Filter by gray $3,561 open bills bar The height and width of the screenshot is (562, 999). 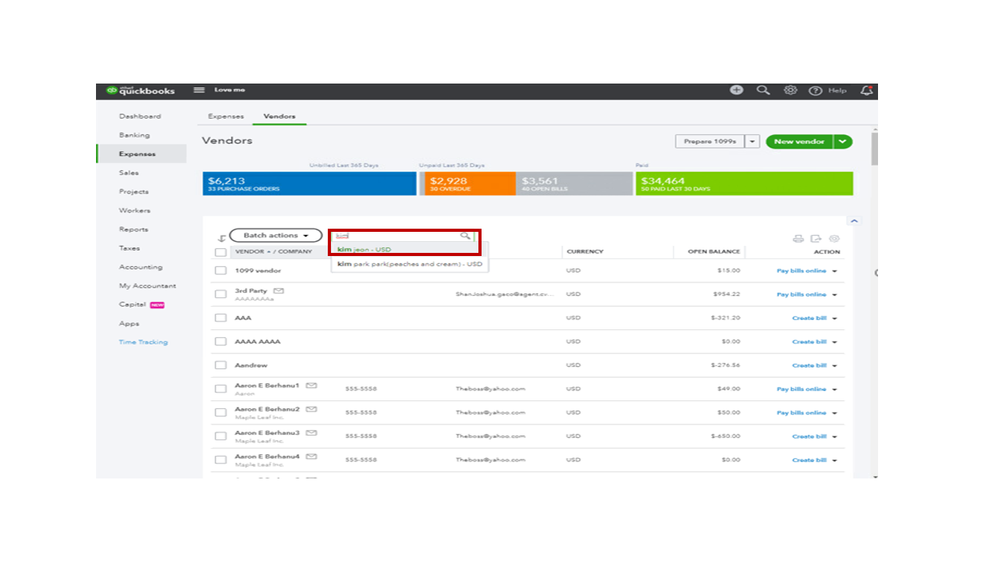(x=574, y=184)
